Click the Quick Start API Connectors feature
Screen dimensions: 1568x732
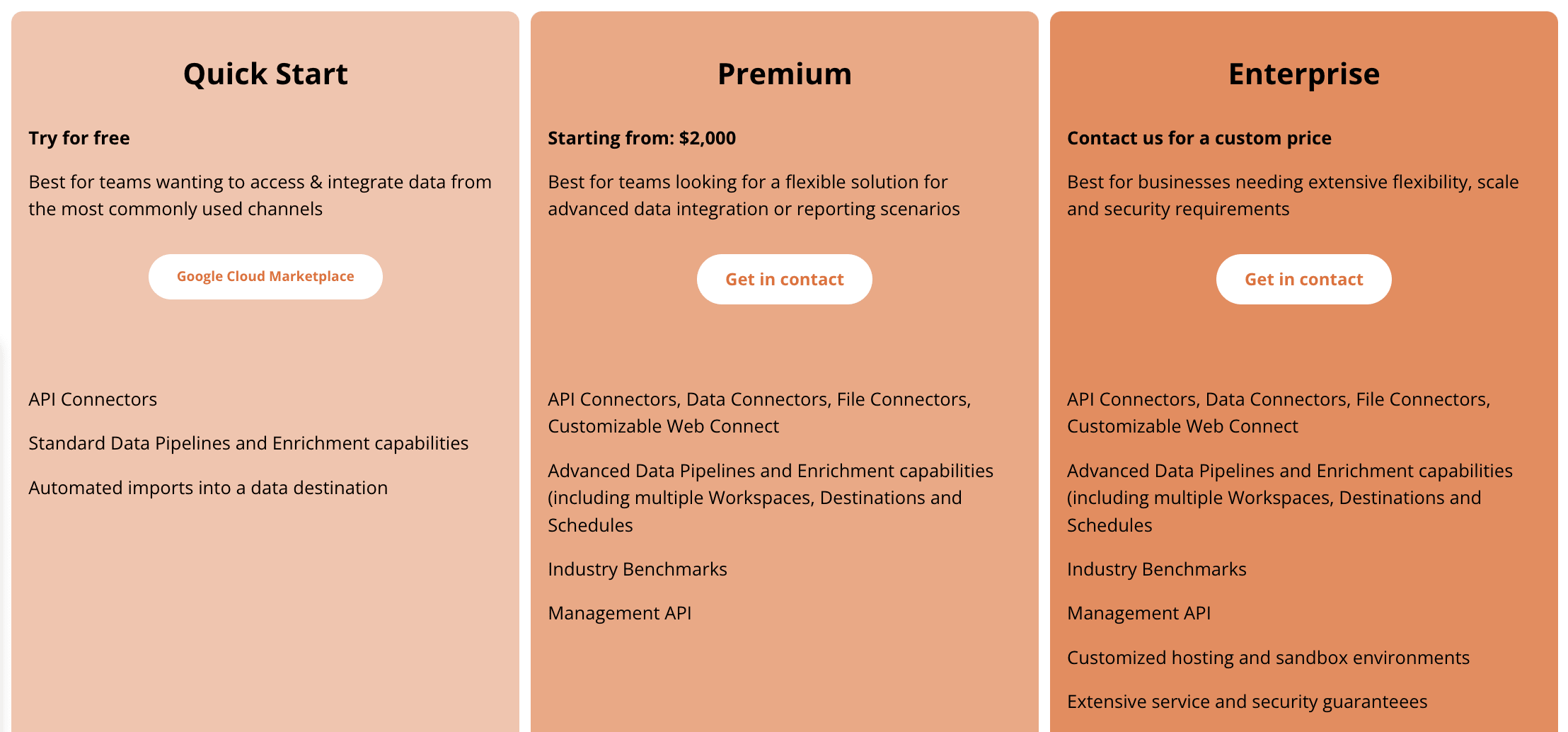[93, 399]
